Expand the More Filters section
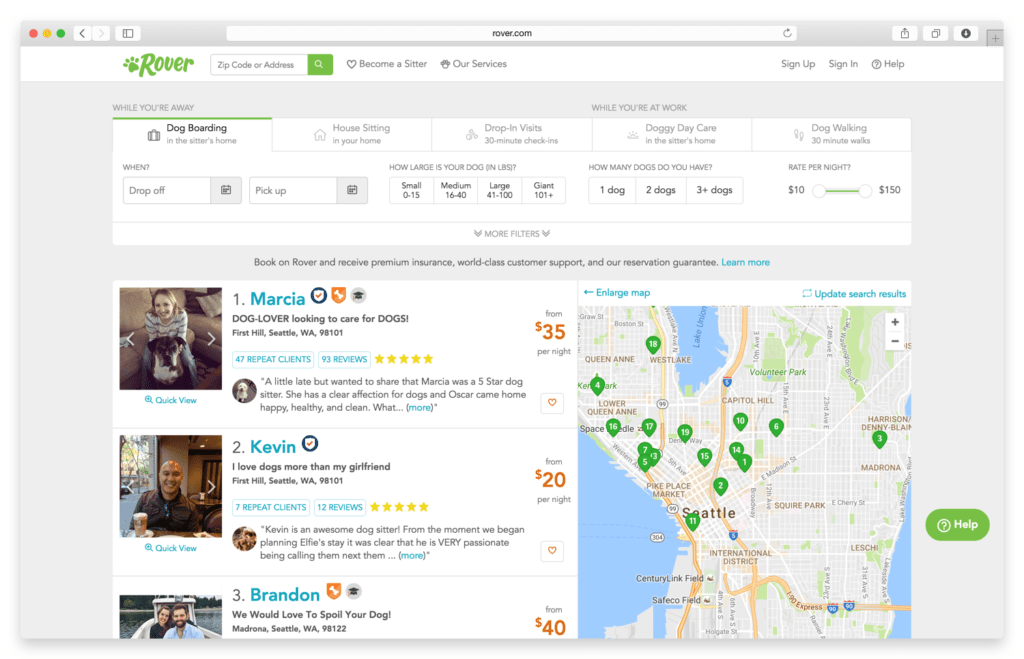Viewport: 1024px width, 659px height. (x=512, y=234)
